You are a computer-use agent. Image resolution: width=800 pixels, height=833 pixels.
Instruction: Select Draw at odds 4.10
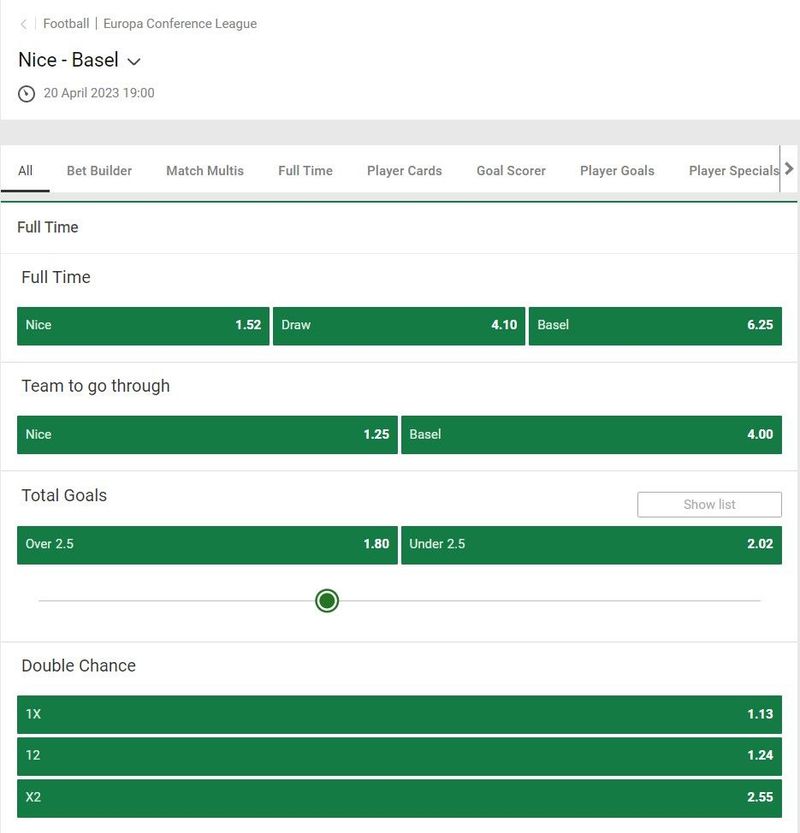click(399, 326)
